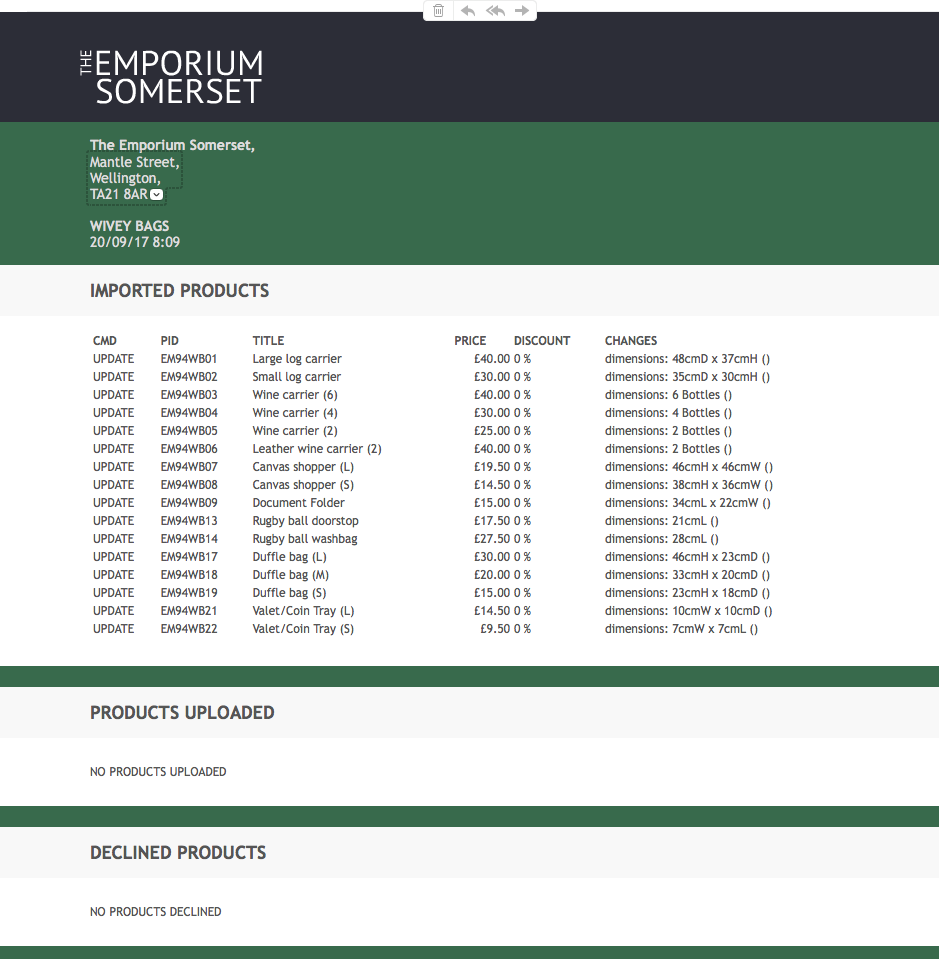Image resolution: width=939 pixels, height=959 pixels.
Task: Click 'dimensions: 46cmH x 23cmD ()' change
Action: 687,557
